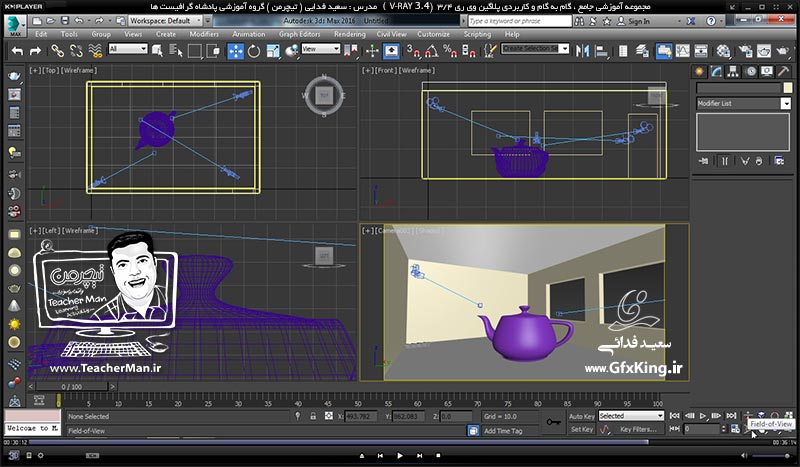Toggle the Set Key mode
Image resolution: width=800 pixels, height=467 pixels.
(x=582, y=430)
